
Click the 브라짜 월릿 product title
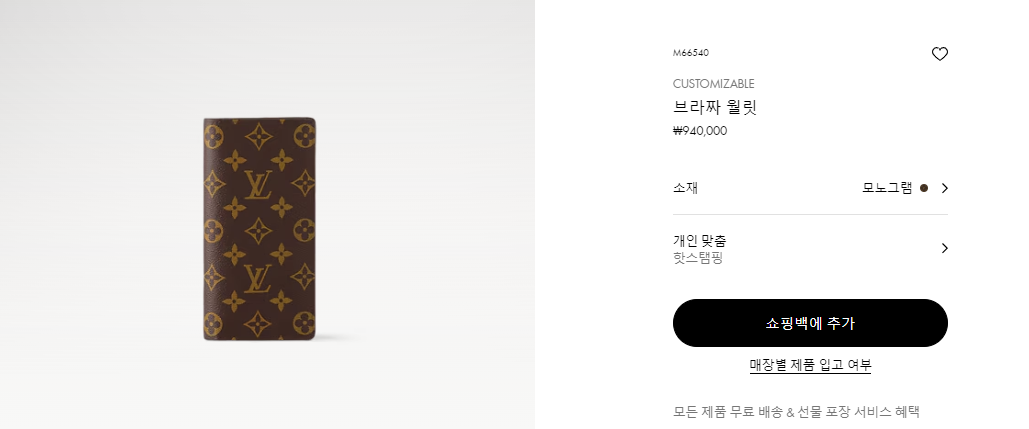715,107
